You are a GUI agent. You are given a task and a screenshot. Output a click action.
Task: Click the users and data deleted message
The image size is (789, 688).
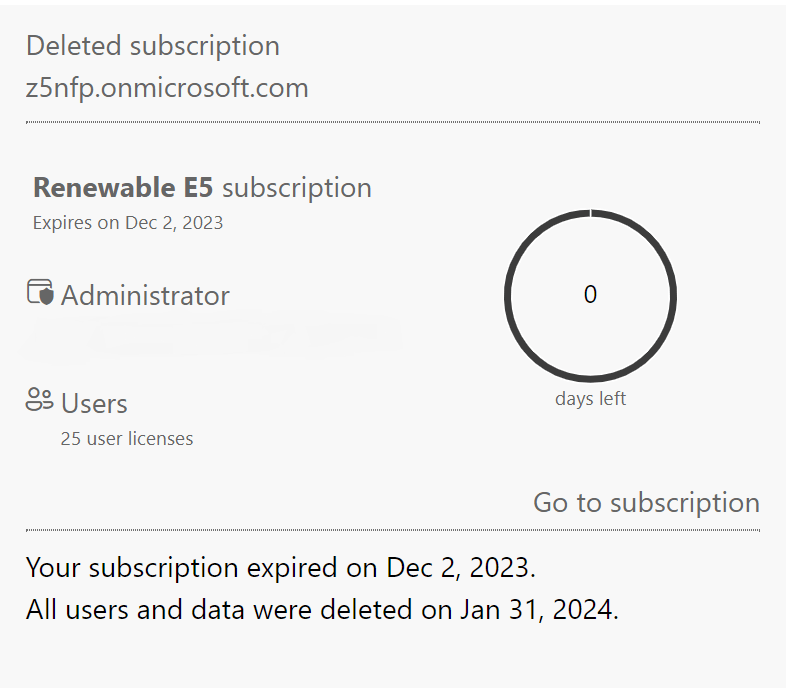(x=322, y=610)
